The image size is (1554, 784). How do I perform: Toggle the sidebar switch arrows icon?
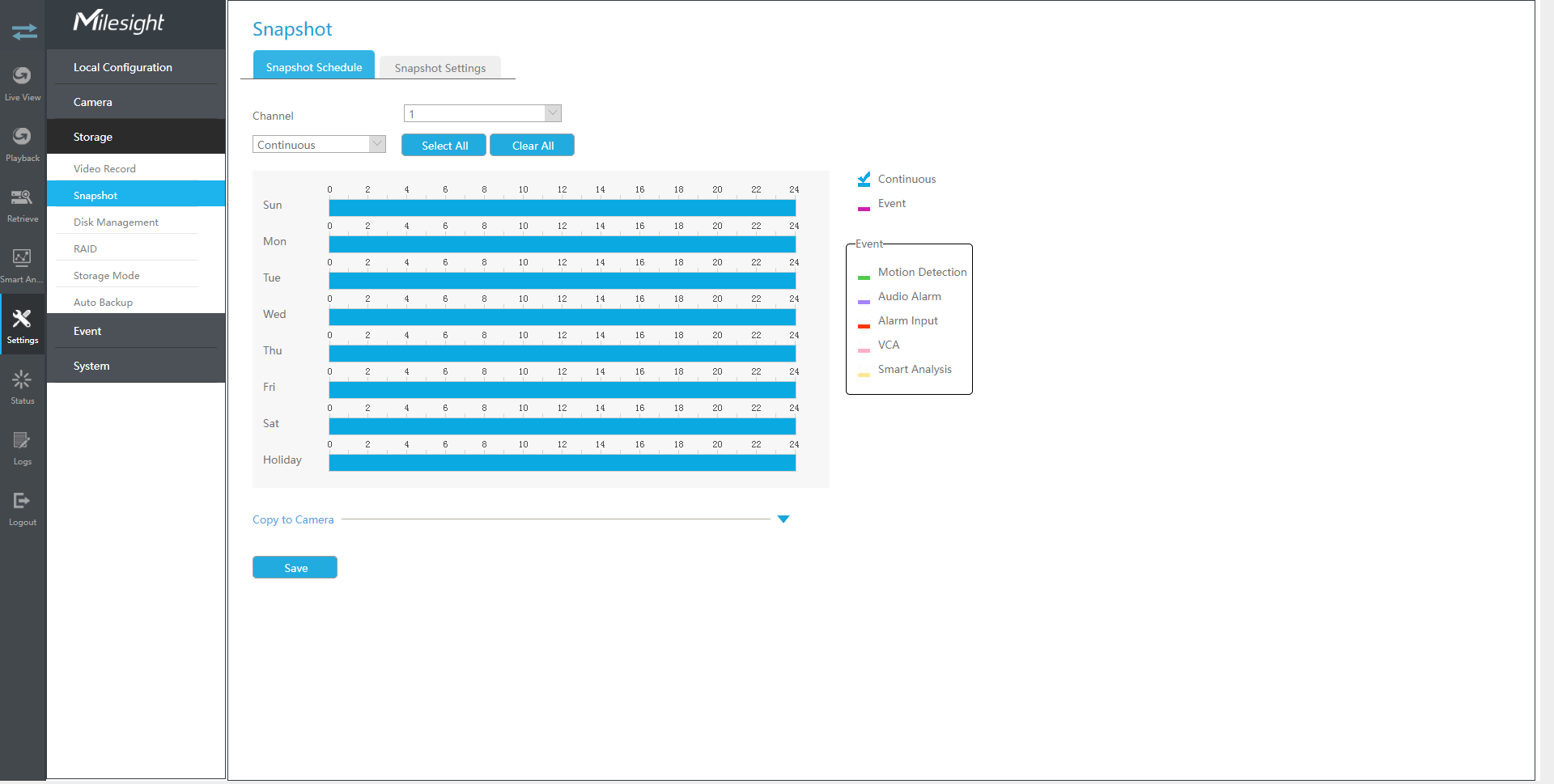[24, 32]
